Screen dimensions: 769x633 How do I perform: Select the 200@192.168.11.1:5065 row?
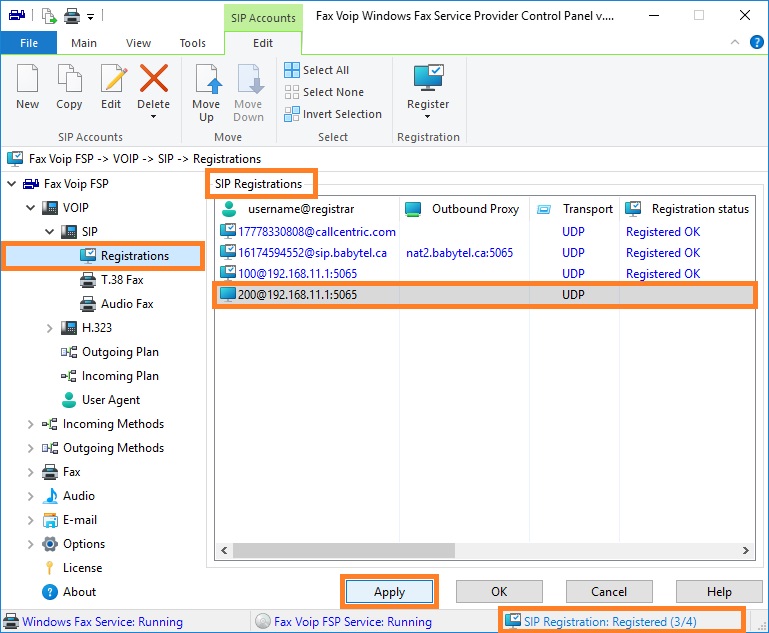point(484,295)
